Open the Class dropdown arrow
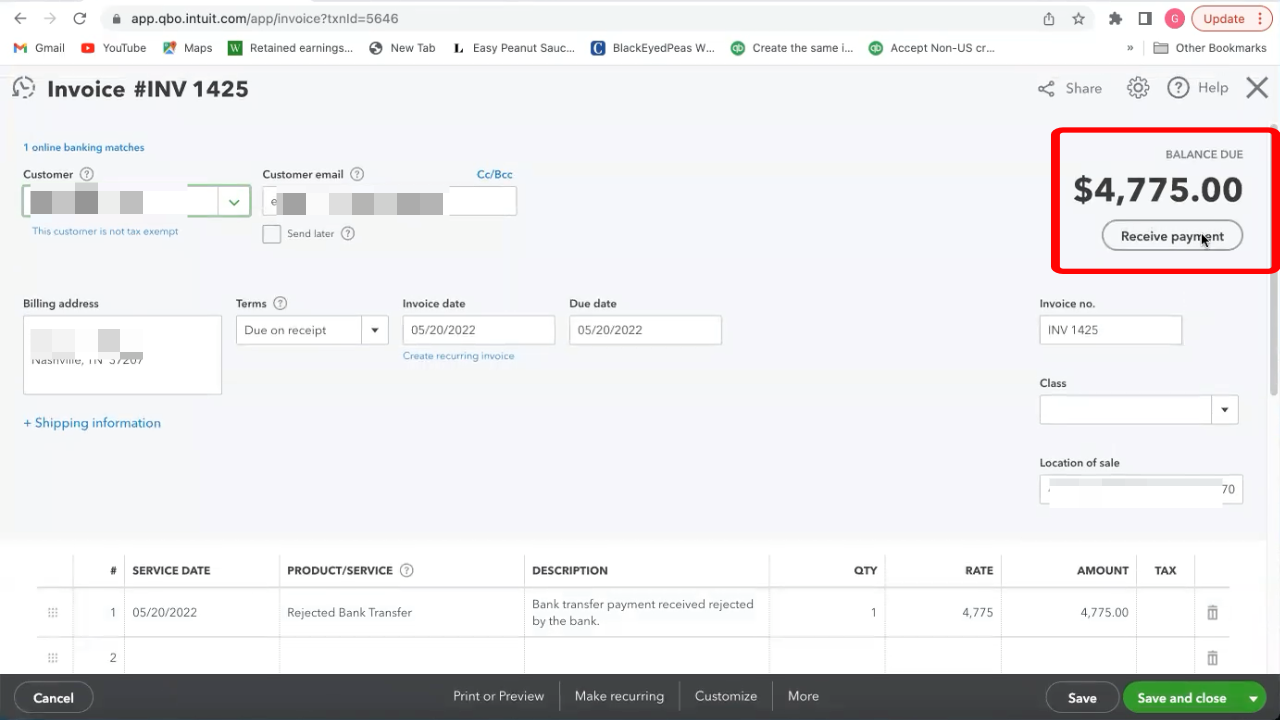The width and height of the screenshot is (1280, 720). [x=1225, y=410]
